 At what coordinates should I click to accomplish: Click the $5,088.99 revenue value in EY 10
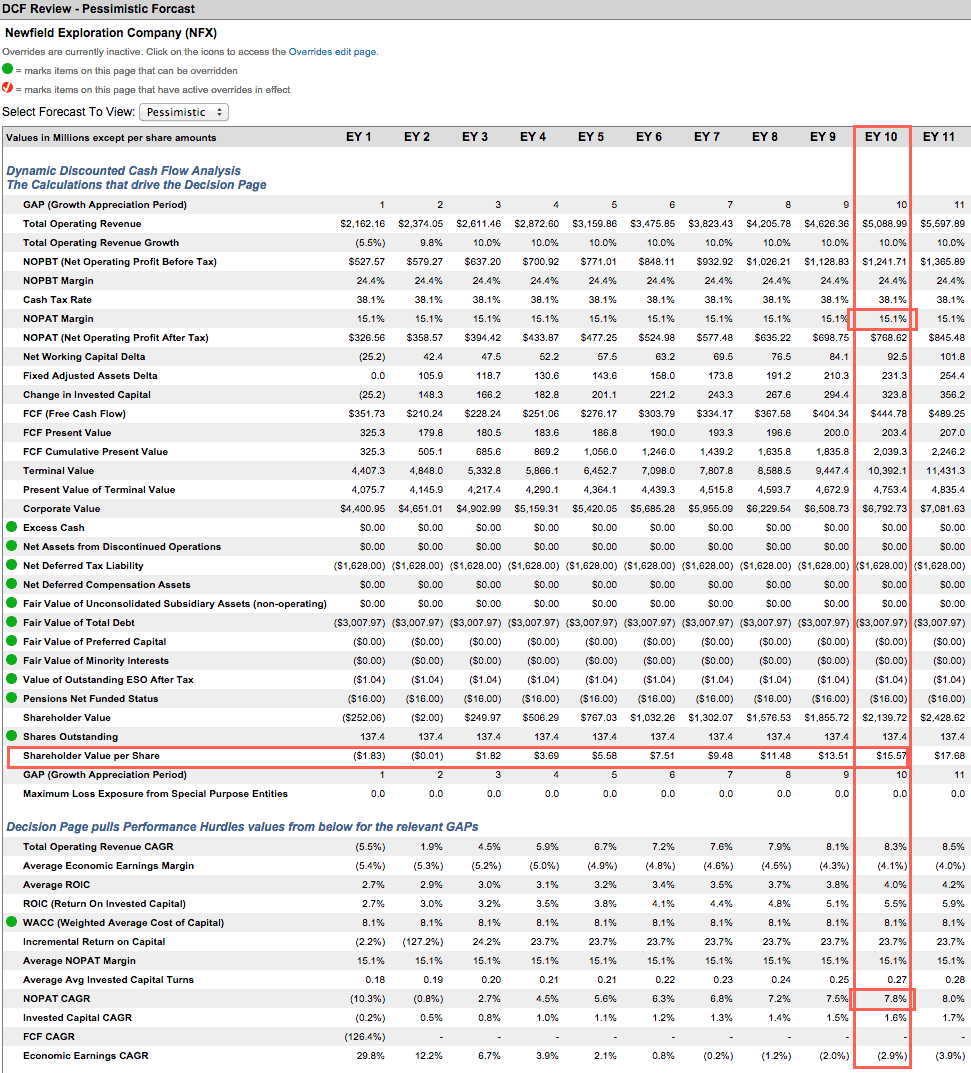(x=885, y=224)
